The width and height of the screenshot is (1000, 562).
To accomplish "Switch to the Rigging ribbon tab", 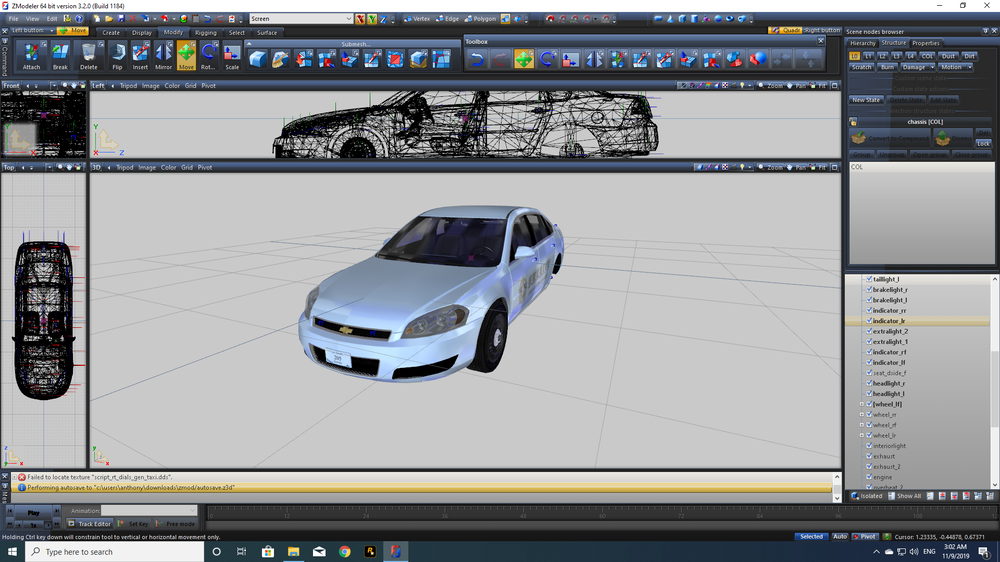I will click(x=206, y=32).
